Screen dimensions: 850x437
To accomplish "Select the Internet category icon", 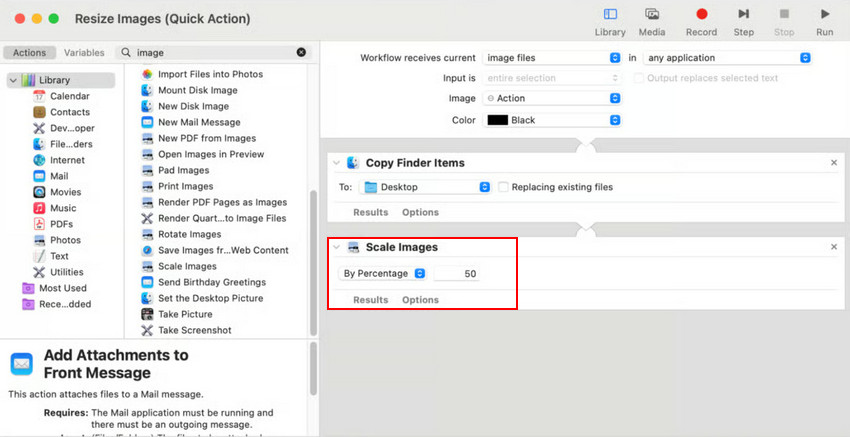I will [x=39, y=160].
